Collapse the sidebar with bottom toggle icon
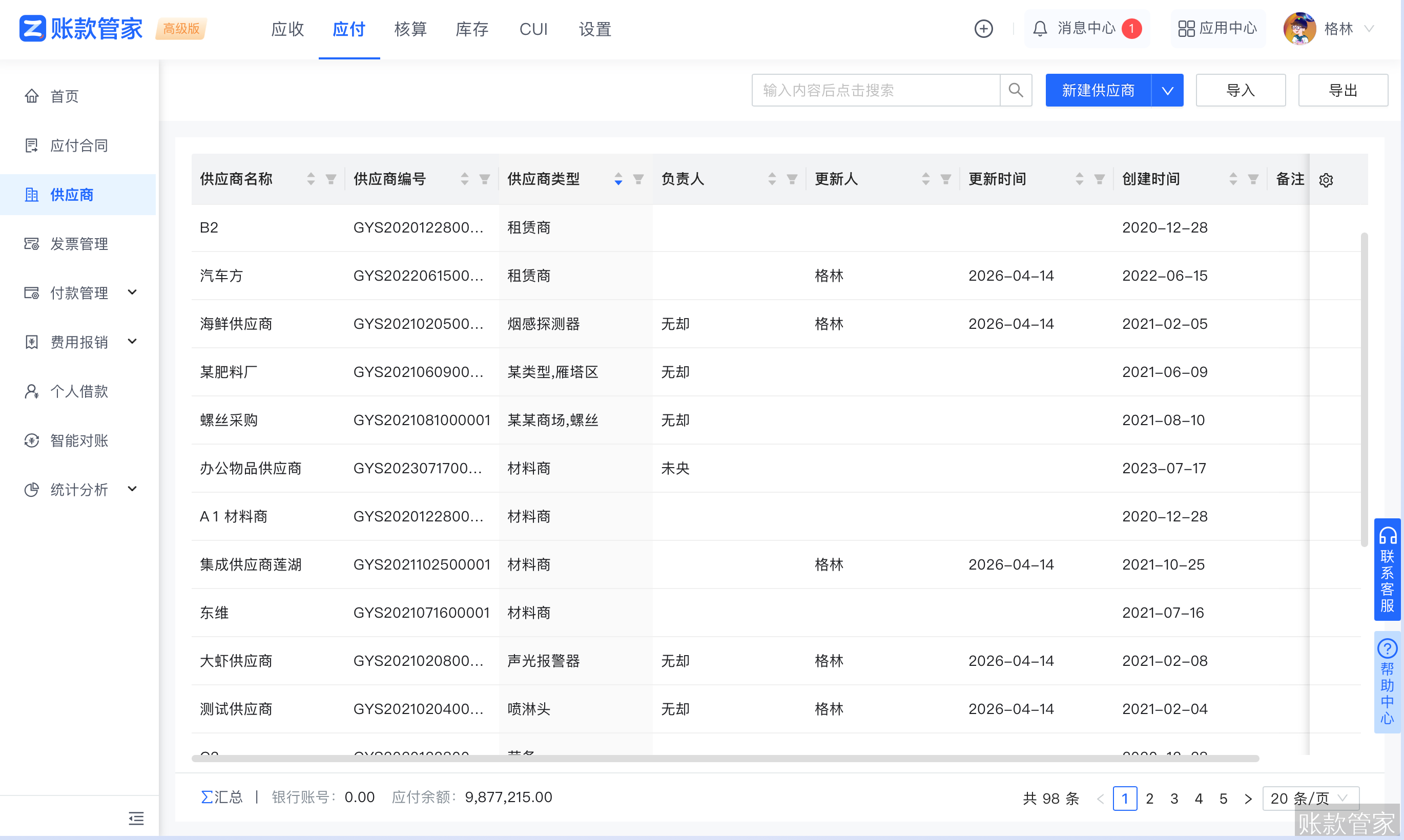Image resolution: width=1404 pixels, height=840 pixels. point(136,818)
